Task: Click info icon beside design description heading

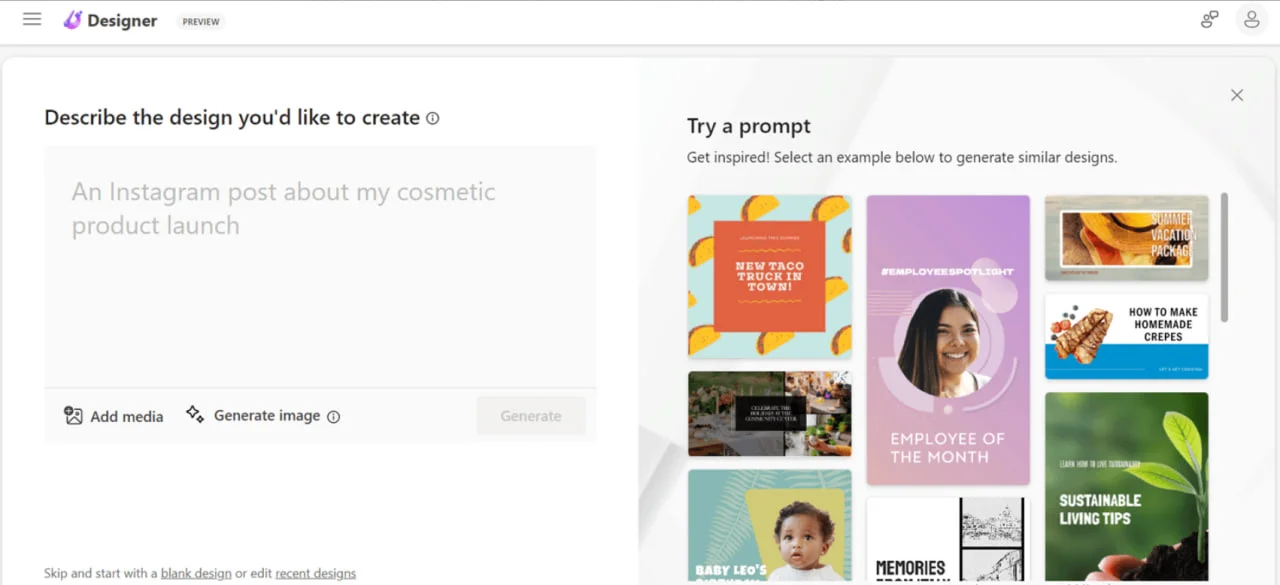Action: 433,118
